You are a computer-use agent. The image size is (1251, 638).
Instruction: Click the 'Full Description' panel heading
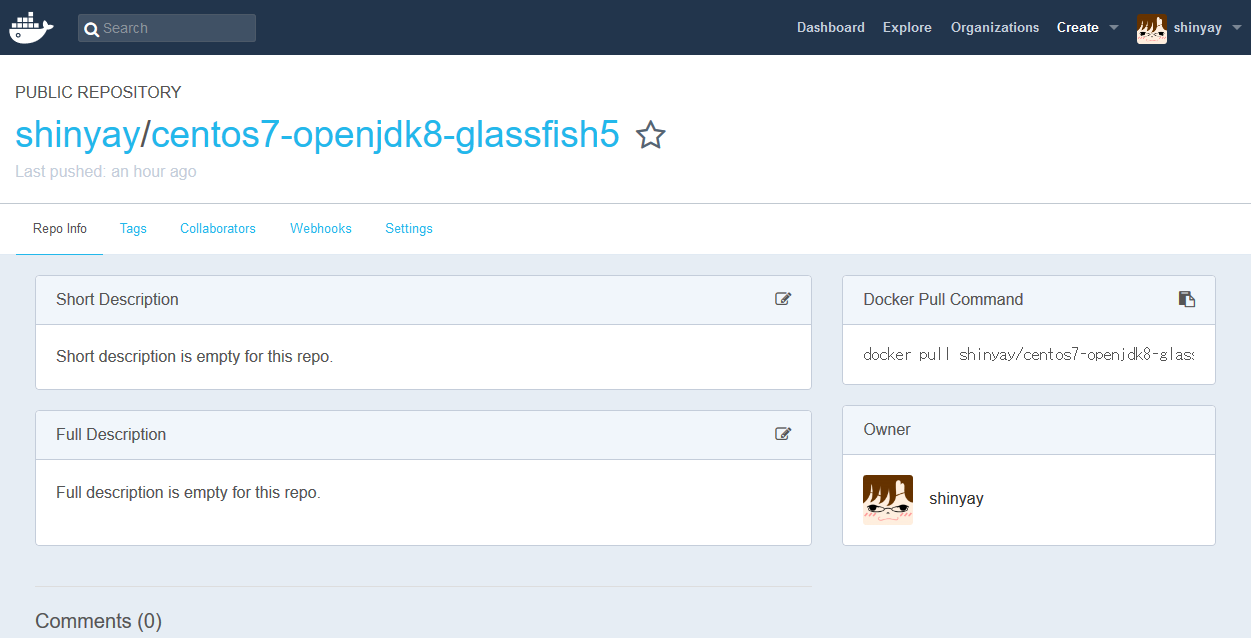coord(111,434)
